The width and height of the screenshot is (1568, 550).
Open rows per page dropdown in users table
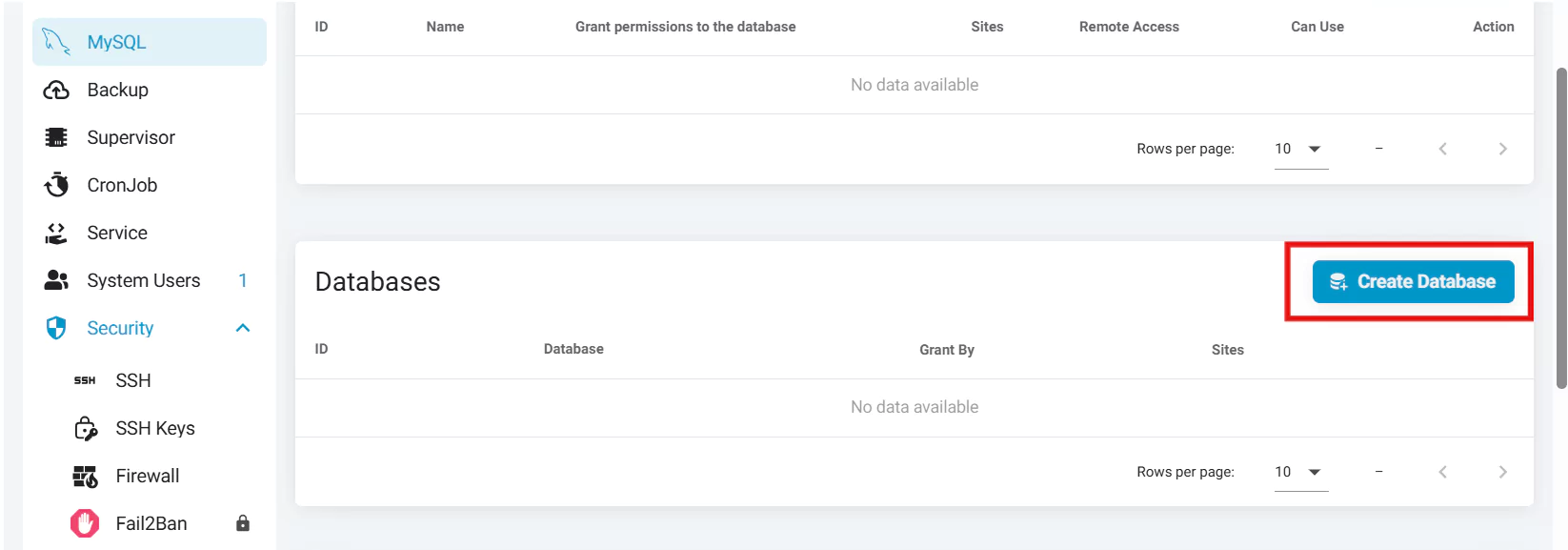(x=1300, y=149)
